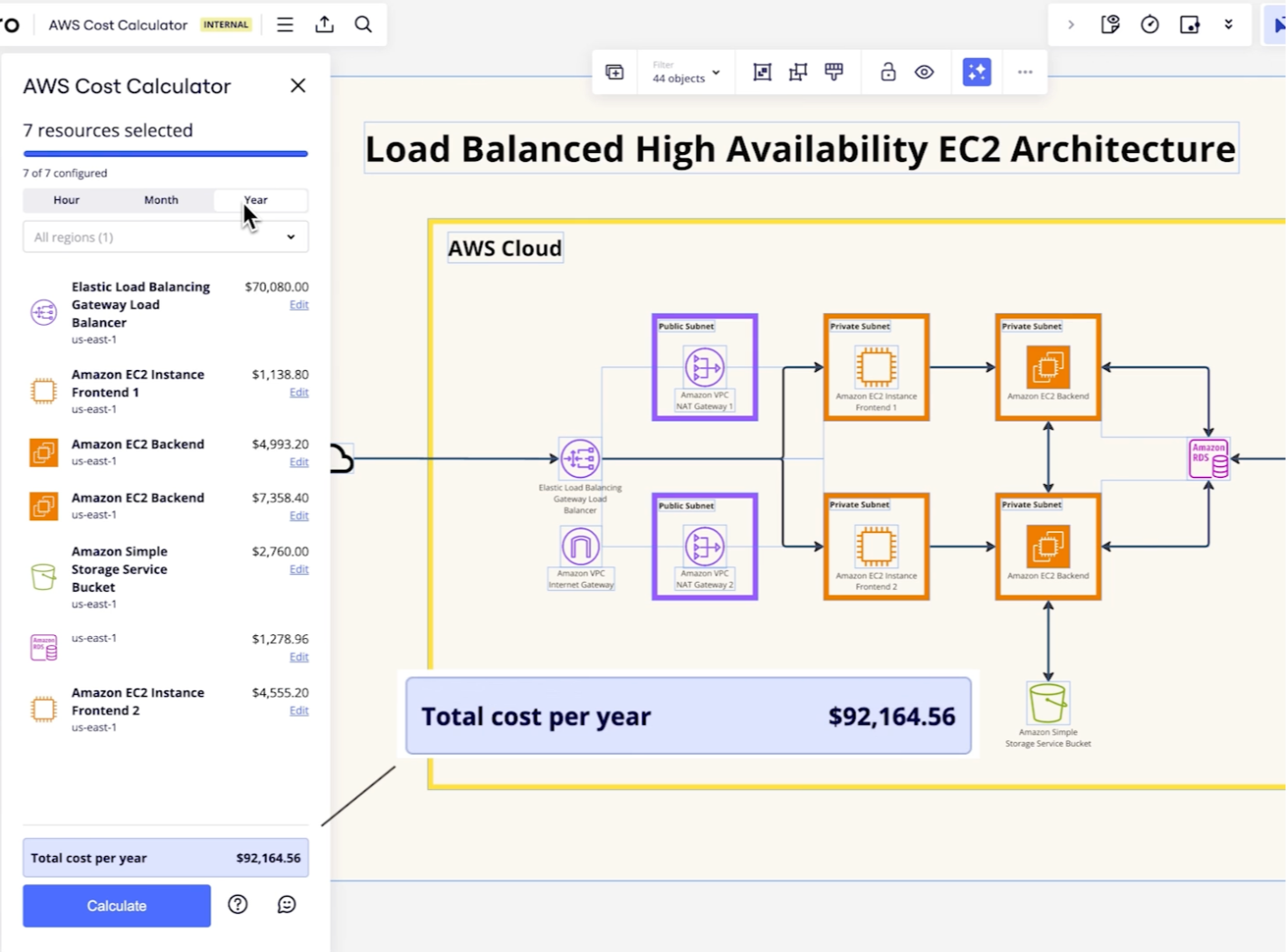Screen dimensions: 1286x952
Task: Click the align objects icon in toolbar
Action: click(797, 72)
